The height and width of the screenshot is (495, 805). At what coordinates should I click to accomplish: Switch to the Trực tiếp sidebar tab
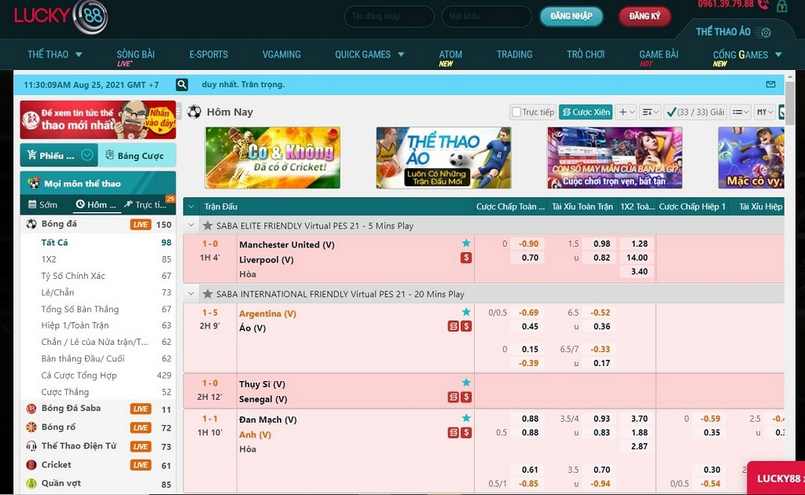[x=146, y=204]
